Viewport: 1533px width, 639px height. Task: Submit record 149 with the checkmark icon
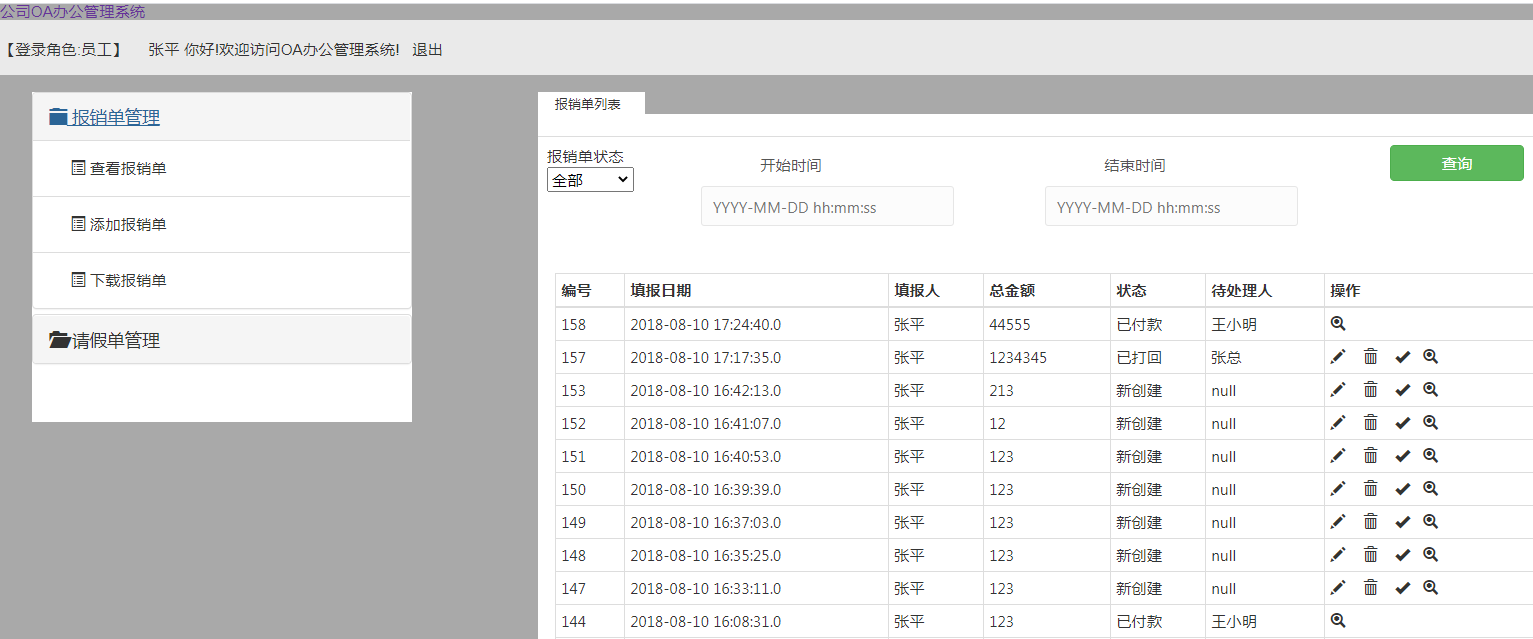click(x=1402, y=522)
